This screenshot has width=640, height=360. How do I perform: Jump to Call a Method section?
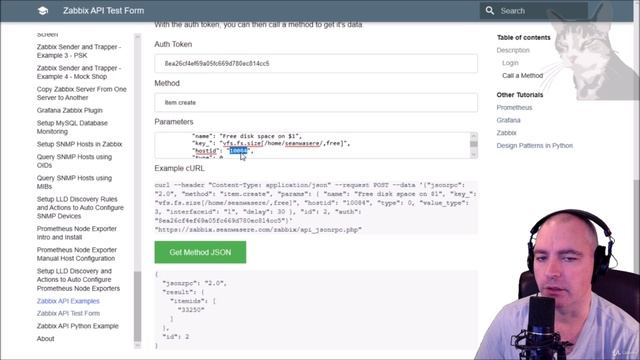pyautogui.click(x=522, y=76)
